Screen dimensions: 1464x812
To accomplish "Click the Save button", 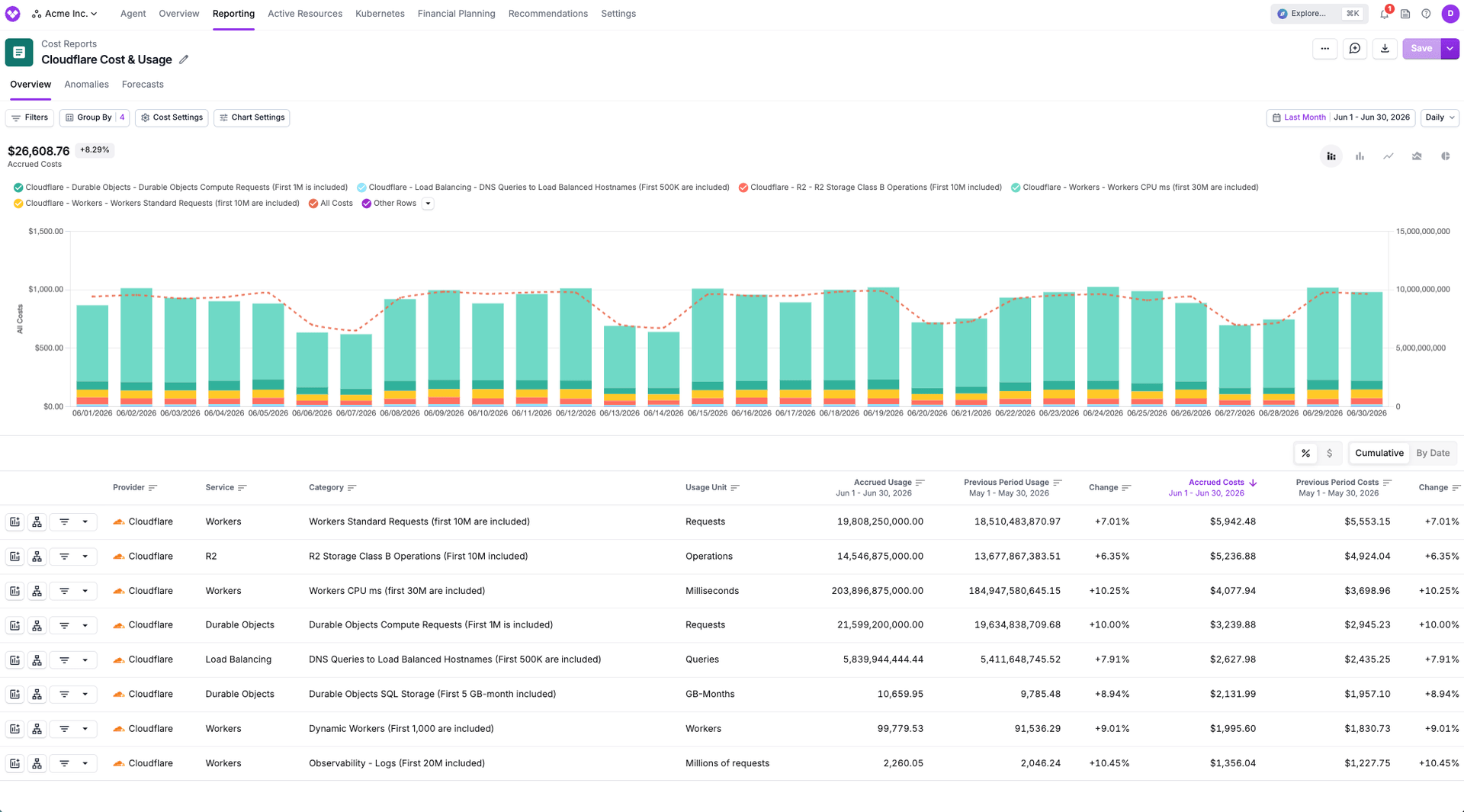I will [x=1421, y=49].
